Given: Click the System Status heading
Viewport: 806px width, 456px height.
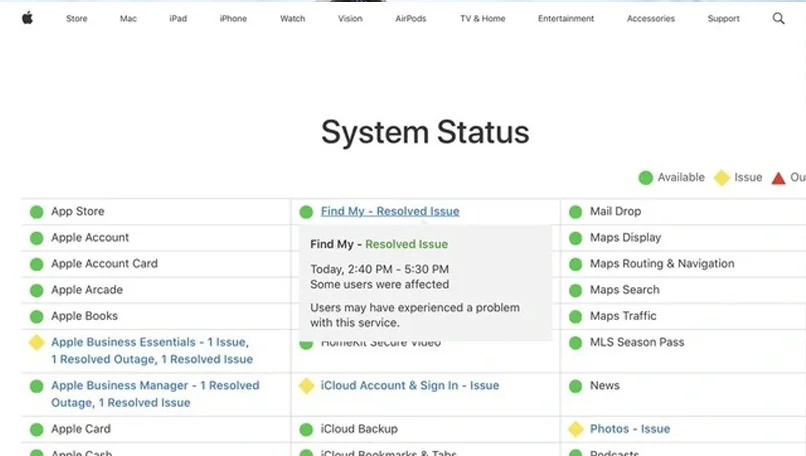Looking at the screenshot, I should coord(425,132).
